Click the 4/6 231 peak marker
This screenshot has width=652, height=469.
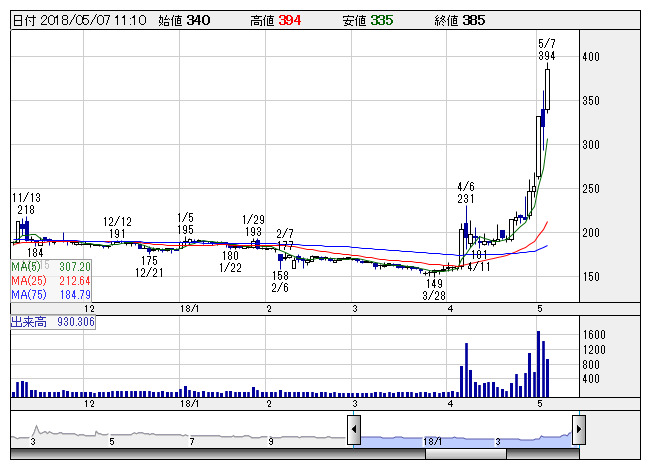[x=465, y=193]
